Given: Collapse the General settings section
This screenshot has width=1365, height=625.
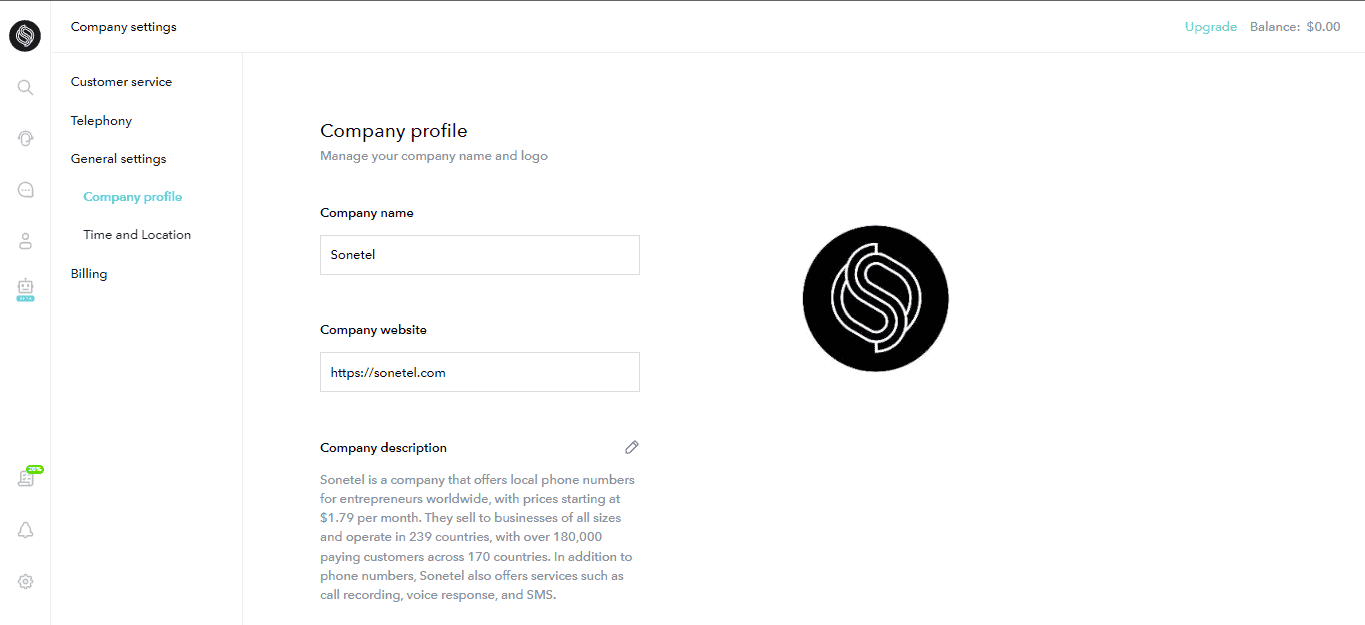Looking at the screenshot, I should [118, 159].
